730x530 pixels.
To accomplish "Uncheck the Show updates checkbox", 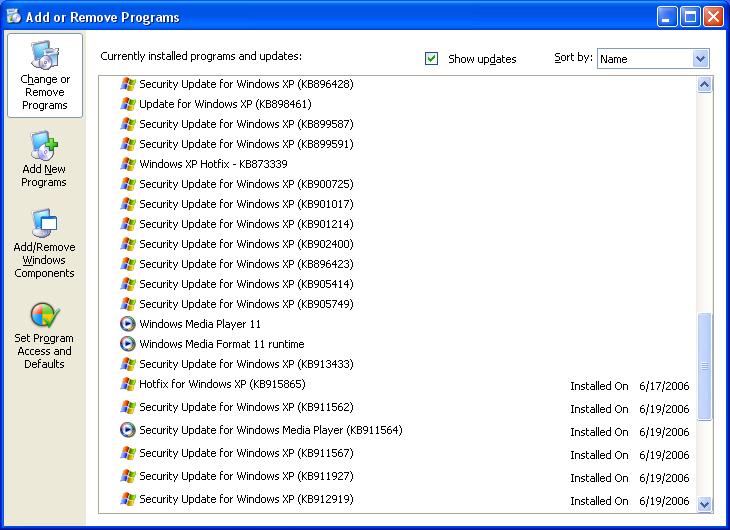I will tap(431, 59).
